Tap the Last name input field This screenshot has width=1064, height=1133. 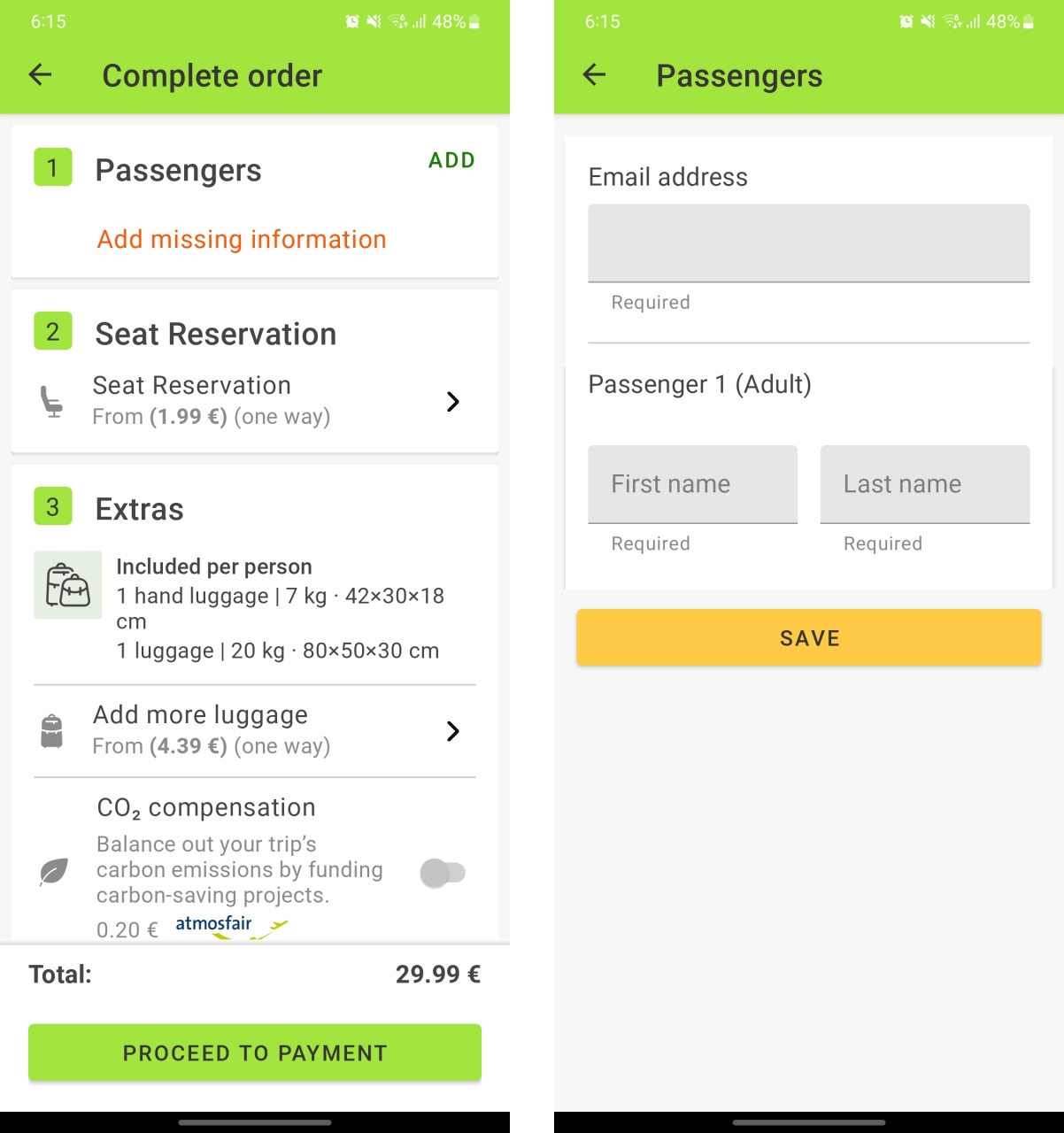[925, 484]
